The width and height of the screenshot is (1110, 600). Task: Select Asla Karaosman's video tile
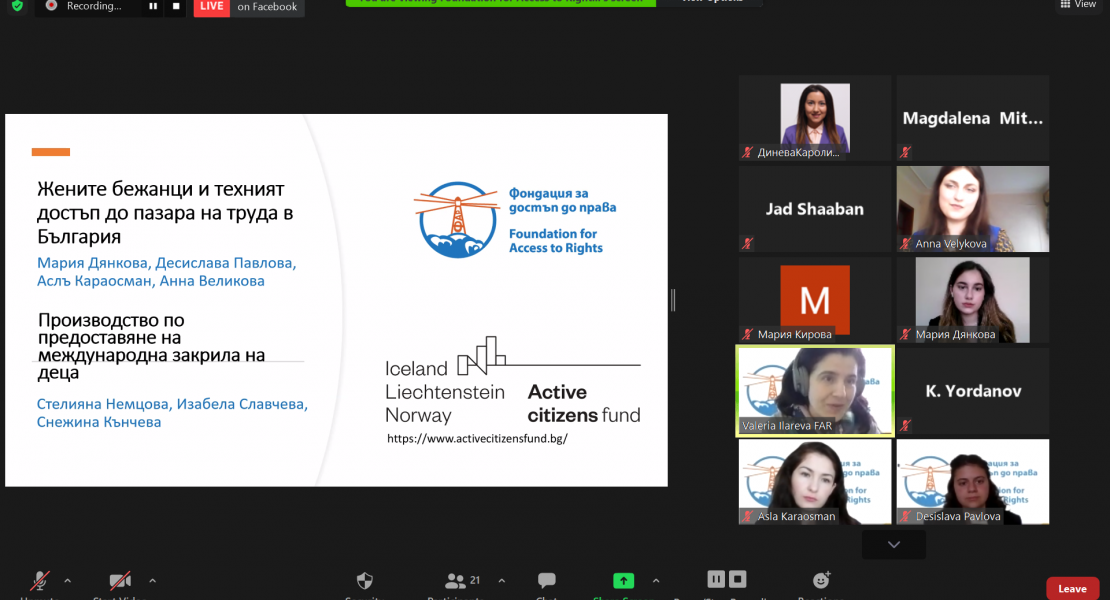pos(815,482)
